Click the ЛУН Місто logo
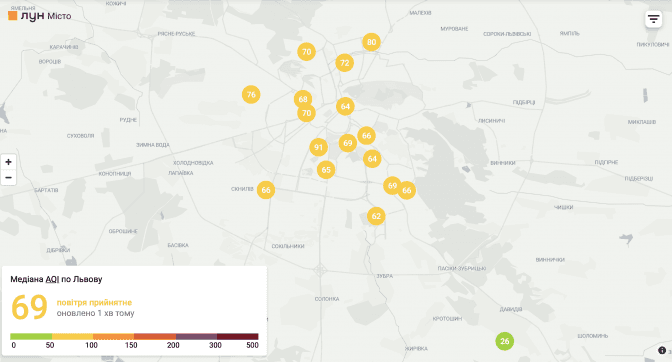672x362 pixels. pos(40,16)
